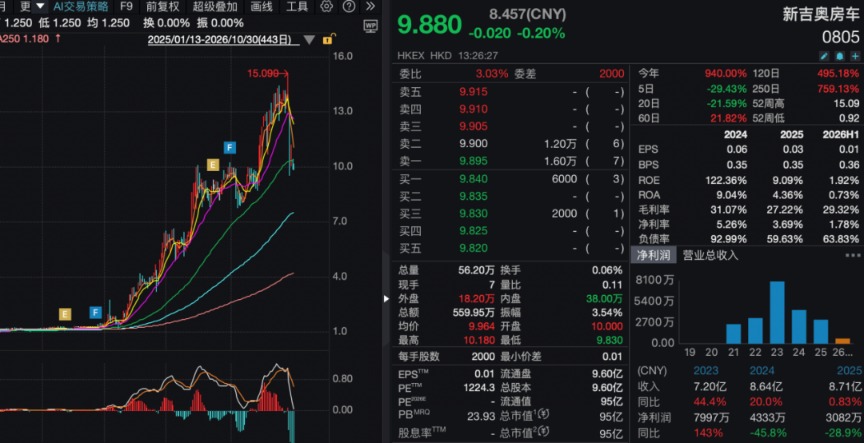864x443 pixels.
Task: Click the 内盘 38.00万 value
Action: [604, 299]
